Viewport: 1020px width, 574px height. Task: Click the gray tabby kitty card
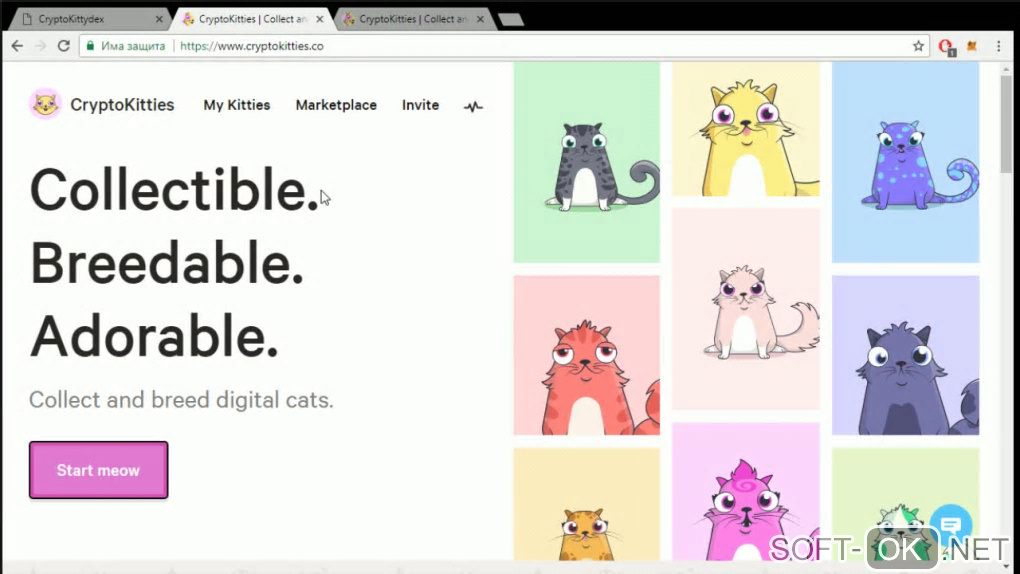[x=587, y=162]
